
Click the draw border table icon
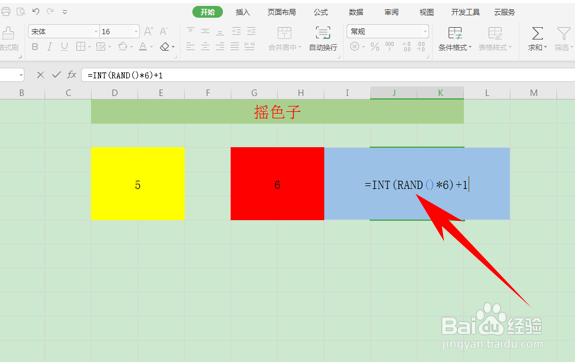[100, 47]
